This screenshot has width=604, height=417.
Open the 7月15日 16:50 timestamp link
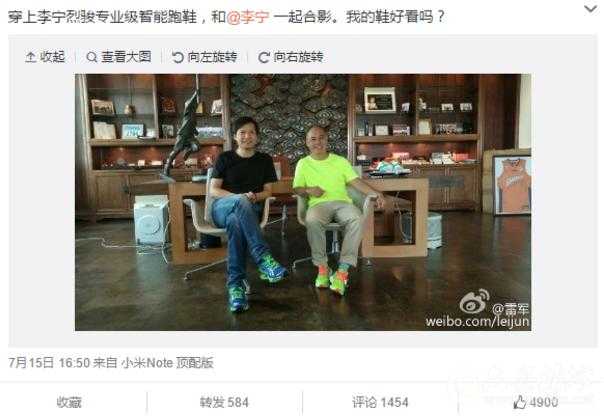(x=49, y=362)
